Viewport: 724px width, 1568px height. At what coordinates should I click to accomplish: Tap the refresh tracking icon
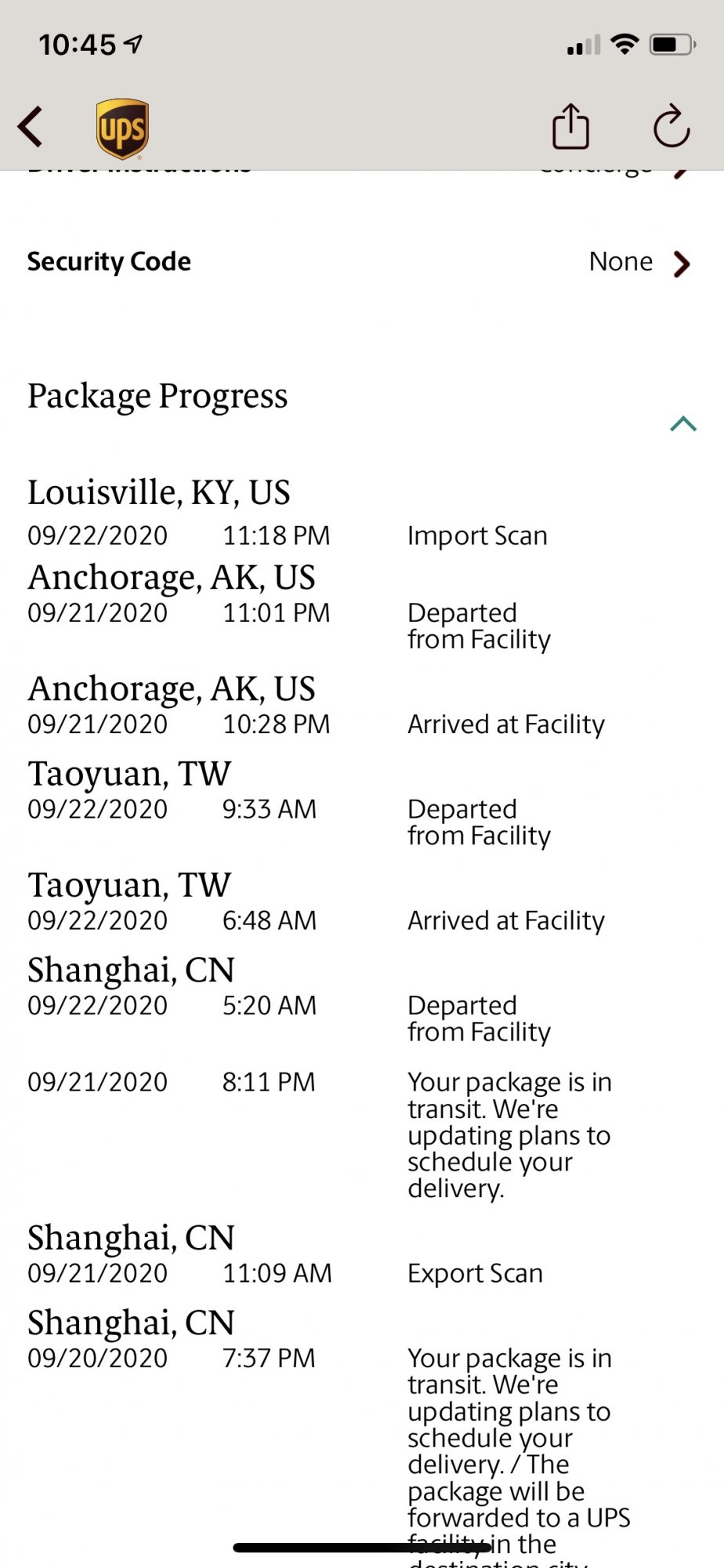tap(672, 125)
